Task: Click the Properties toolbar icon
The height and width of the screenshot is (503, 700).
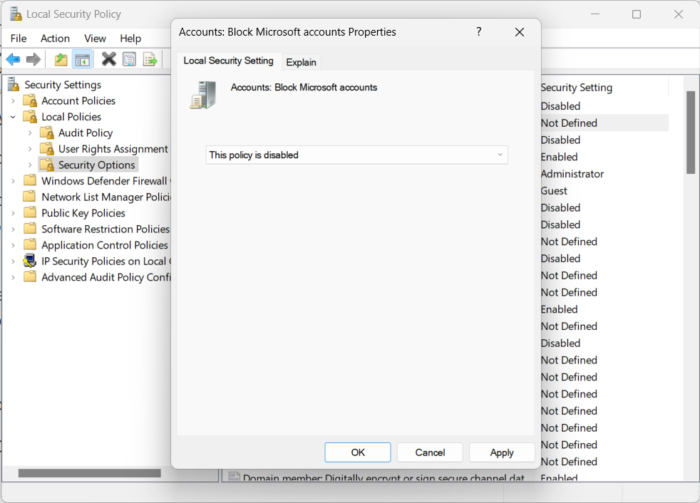Action: (x=129, y=59)
